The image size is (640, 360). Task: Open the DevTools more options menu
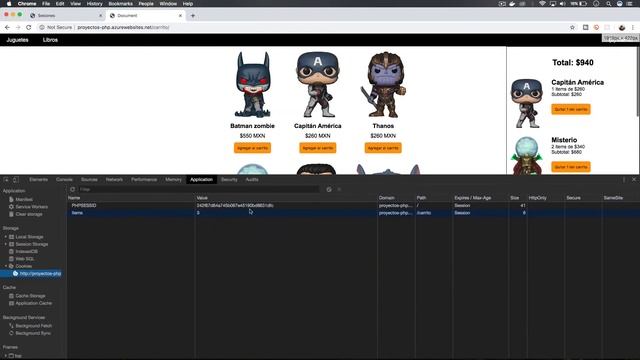pos(624,180)
